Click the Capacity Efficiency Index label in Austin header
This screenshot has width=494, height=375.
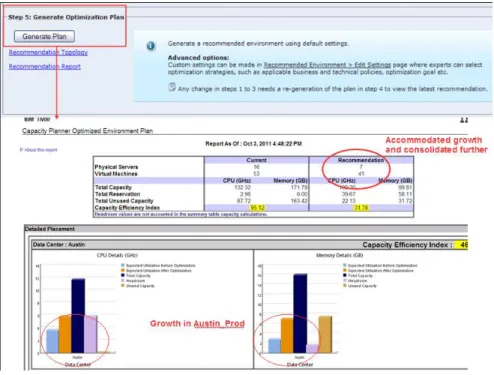(x=407, y=245)
